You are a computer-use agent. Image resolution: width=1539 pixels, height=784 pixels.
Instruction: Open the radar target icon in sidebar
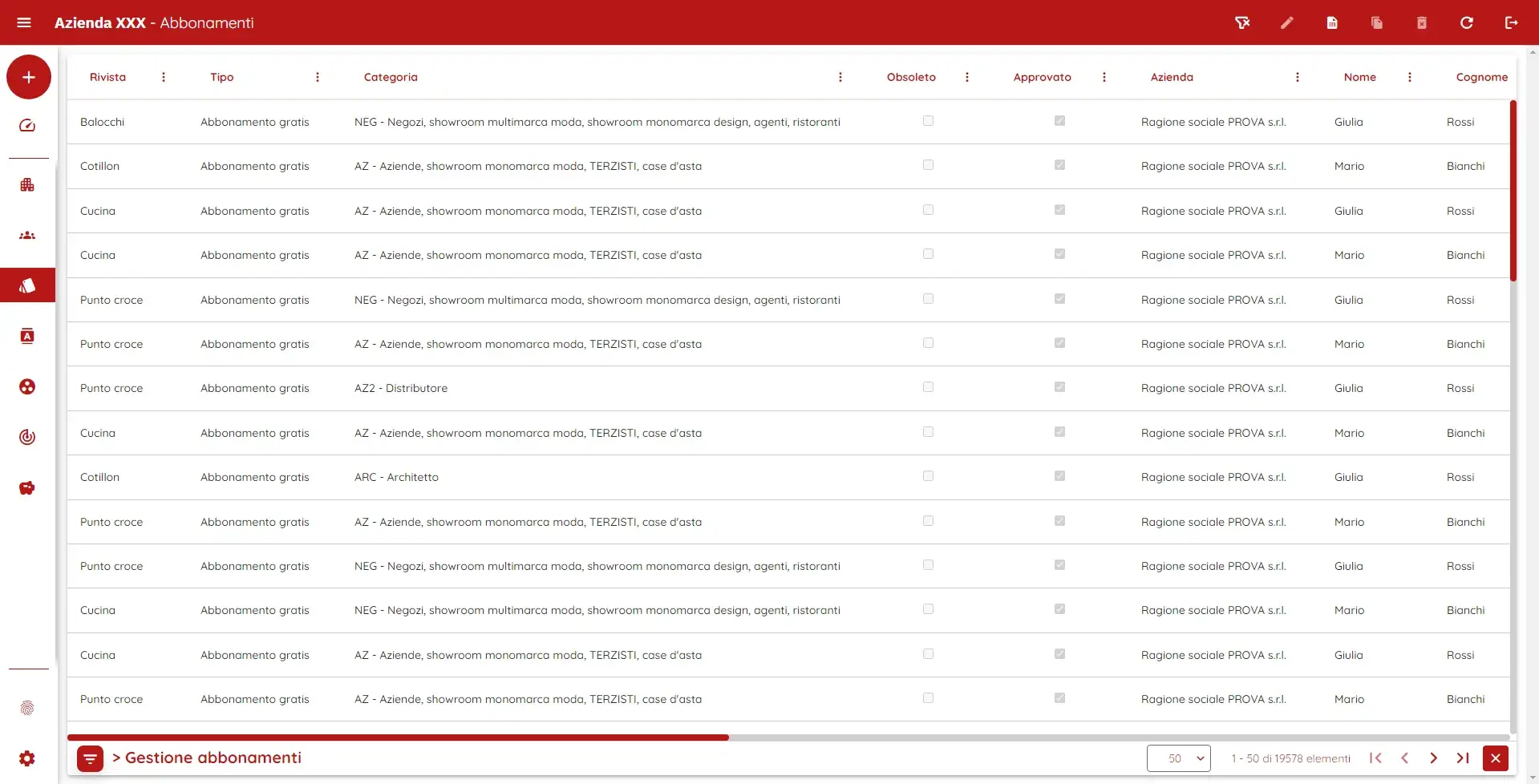coord(27,438)
